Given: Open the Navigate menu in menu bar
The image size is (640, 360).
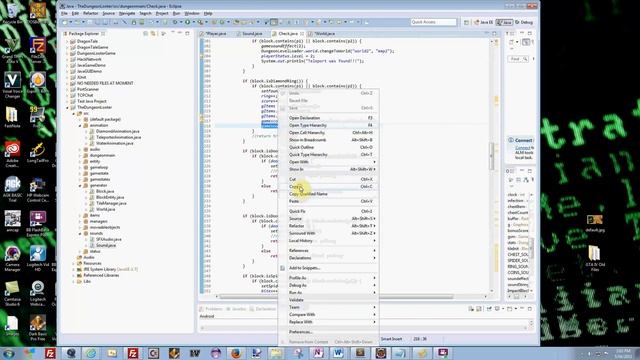Looking at the screenshot, I should click(127, 13).
